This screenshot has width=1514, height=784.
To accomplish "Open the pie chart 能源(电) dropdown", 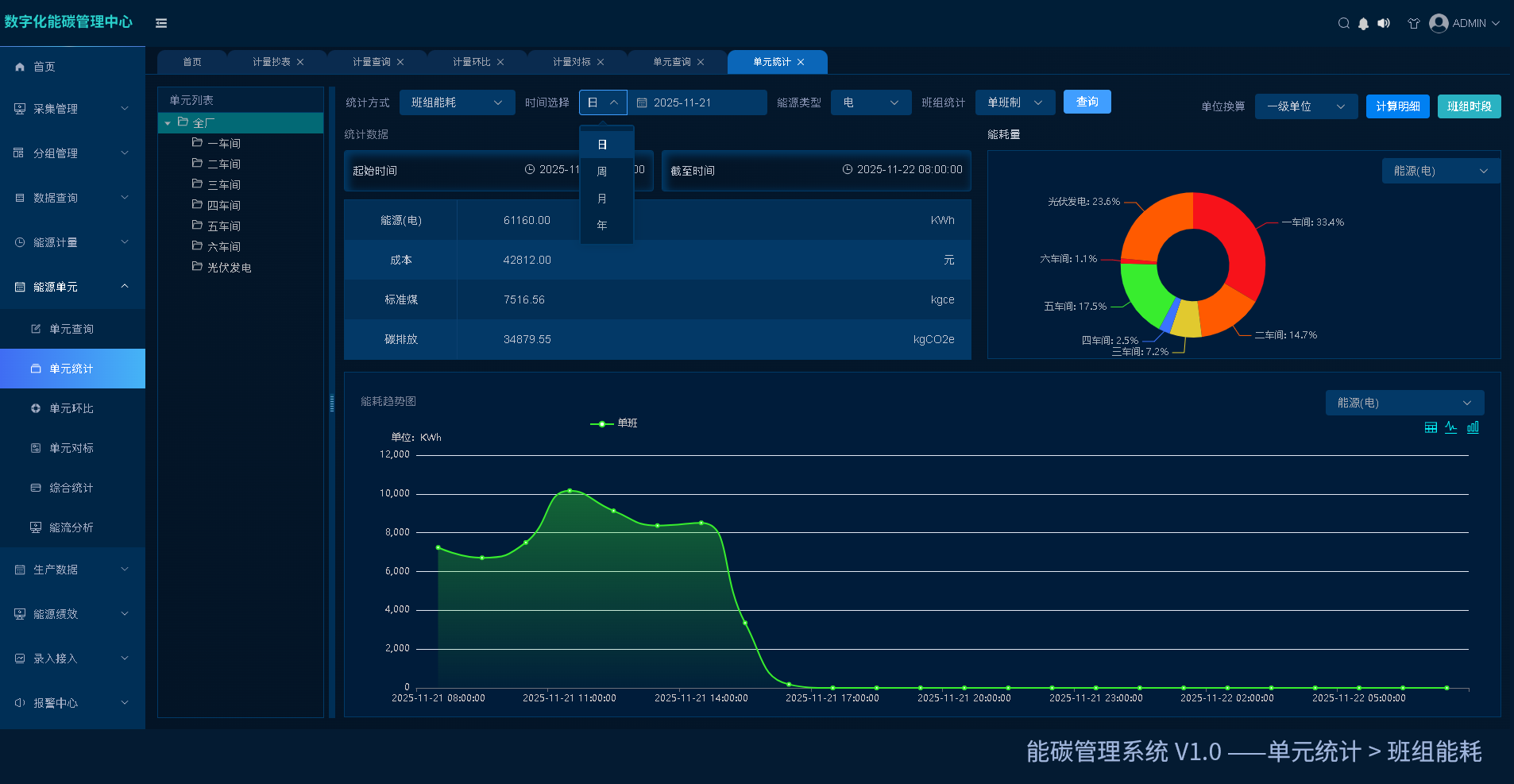I will point(1441,171).
